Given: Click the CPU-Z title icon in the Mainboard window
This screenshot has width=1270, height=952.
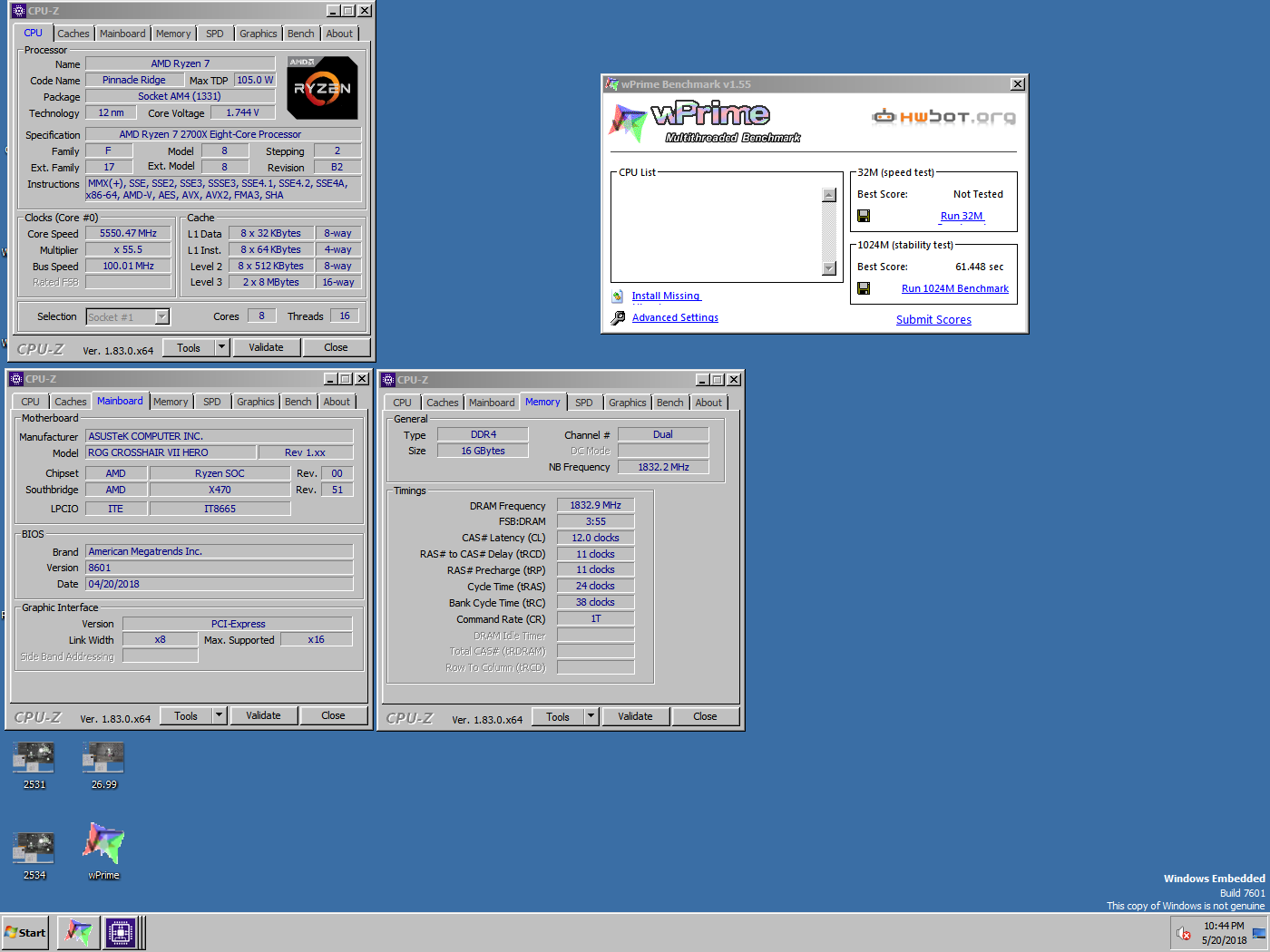Looking at the screenshot, I should tap(16, 379).
